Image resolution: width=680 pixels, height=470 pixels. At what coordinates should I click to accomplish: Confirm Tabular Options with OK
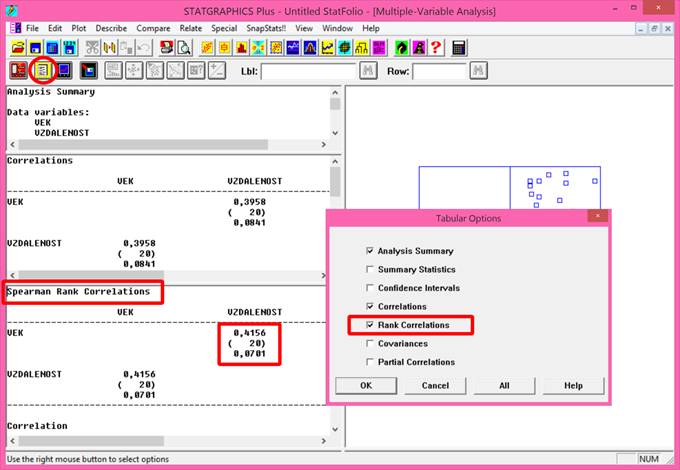coord(366,385)
